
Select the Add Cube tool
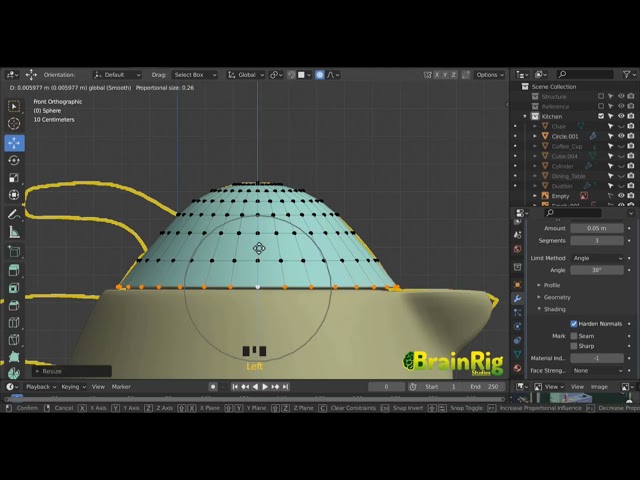click(x=14, y=251)
